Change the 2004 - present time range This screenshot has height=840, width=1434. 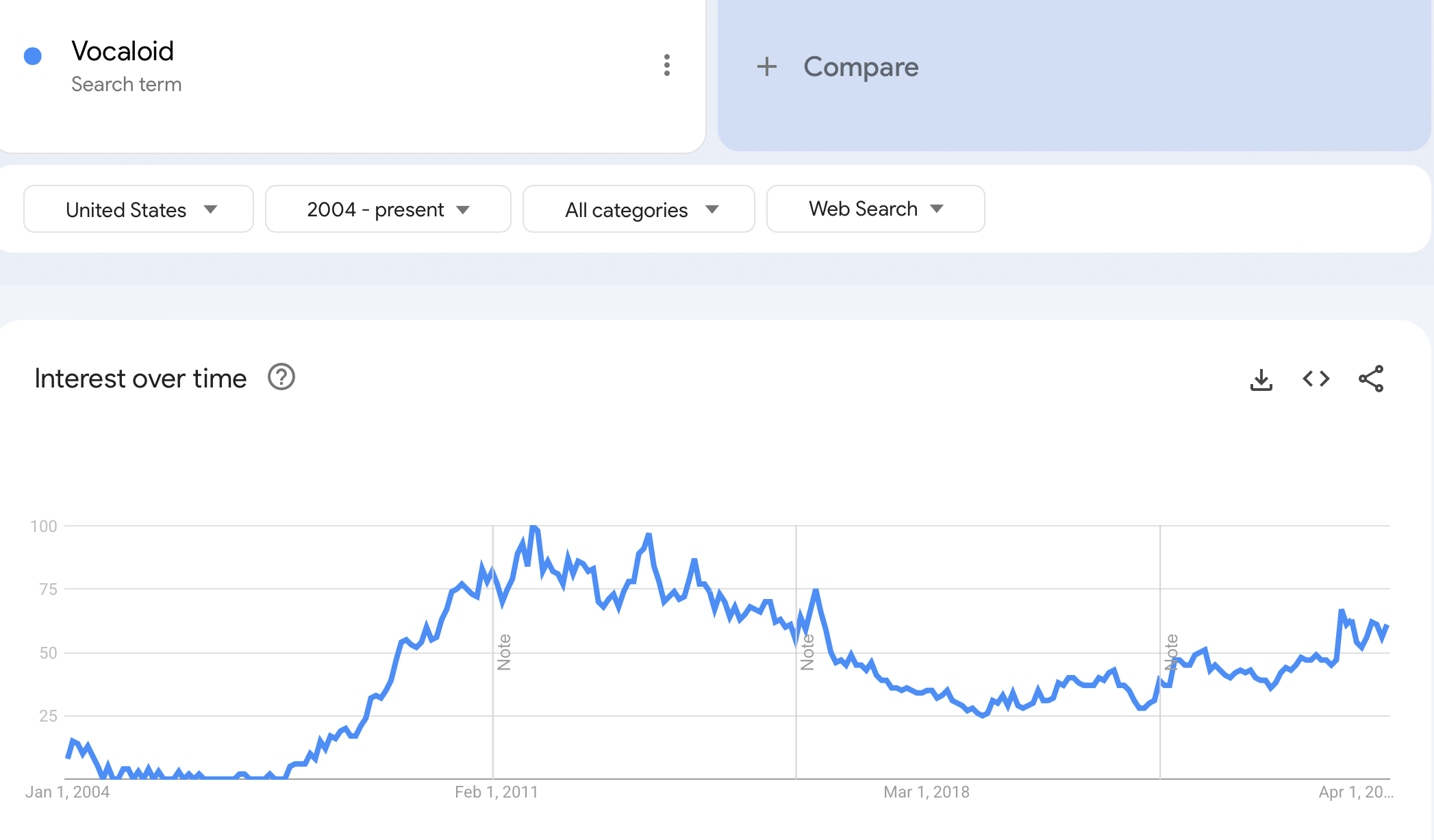coord(388,209)
